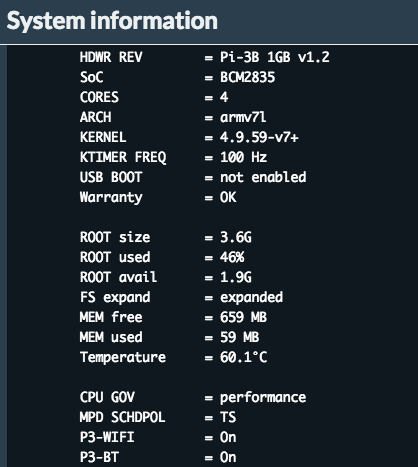Select the MEM used 59 MB value

239,337
